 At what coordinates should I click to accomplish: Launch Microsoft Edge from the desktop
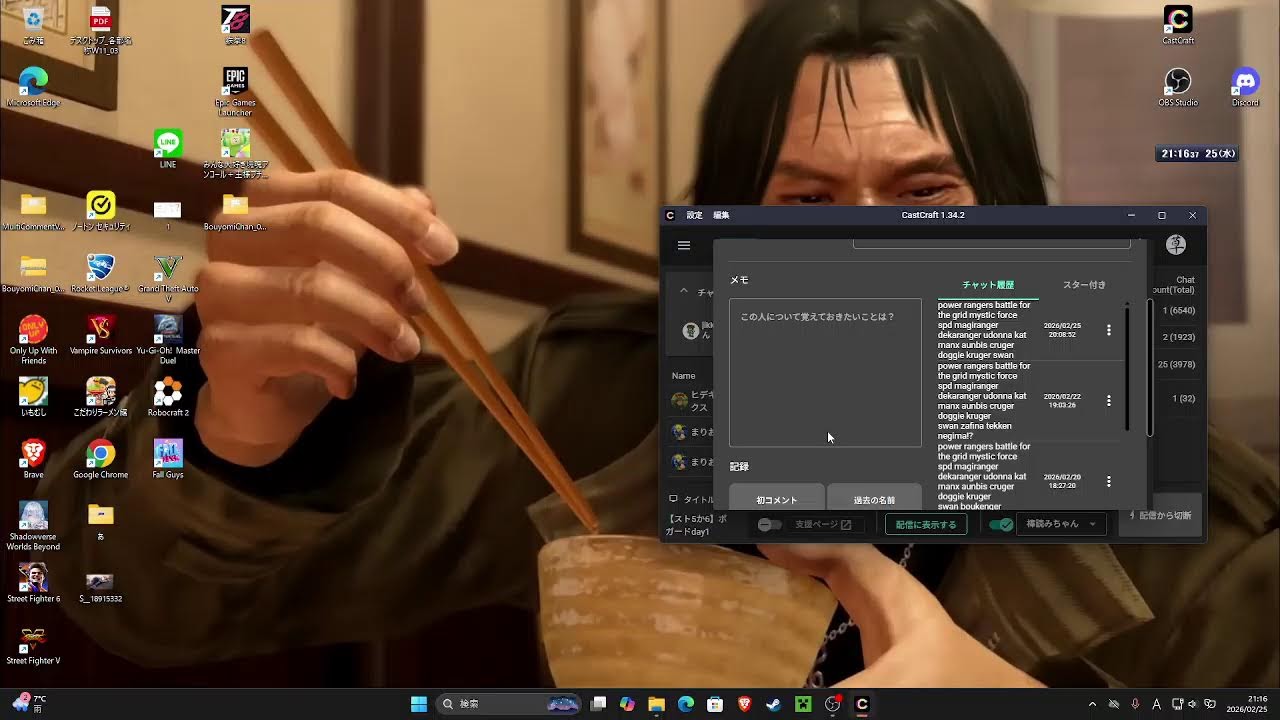33,87
